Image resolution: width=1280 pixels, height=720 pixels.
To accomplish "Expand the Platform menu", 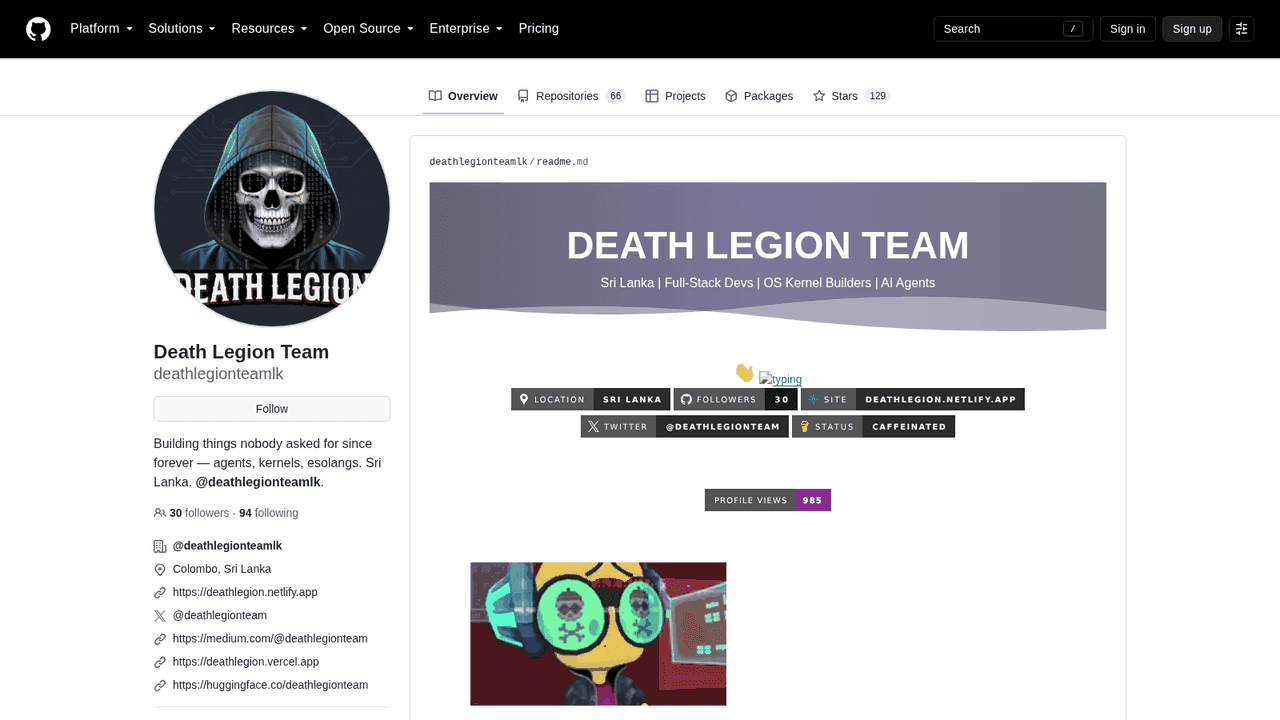I will 101,29.
